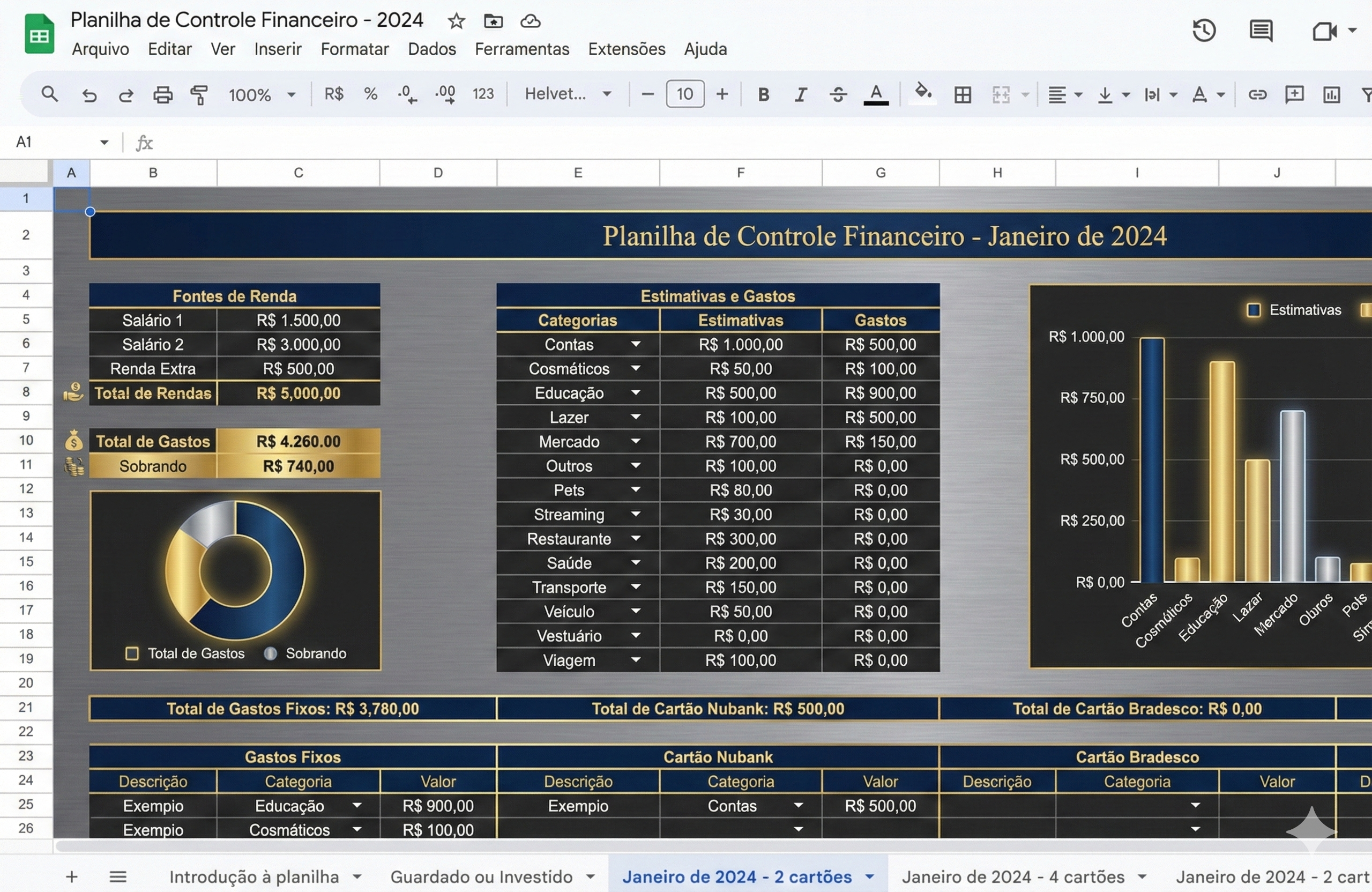
Task: Open version history clock icon
Action: pyautogui.click(x=1204, y=31)
